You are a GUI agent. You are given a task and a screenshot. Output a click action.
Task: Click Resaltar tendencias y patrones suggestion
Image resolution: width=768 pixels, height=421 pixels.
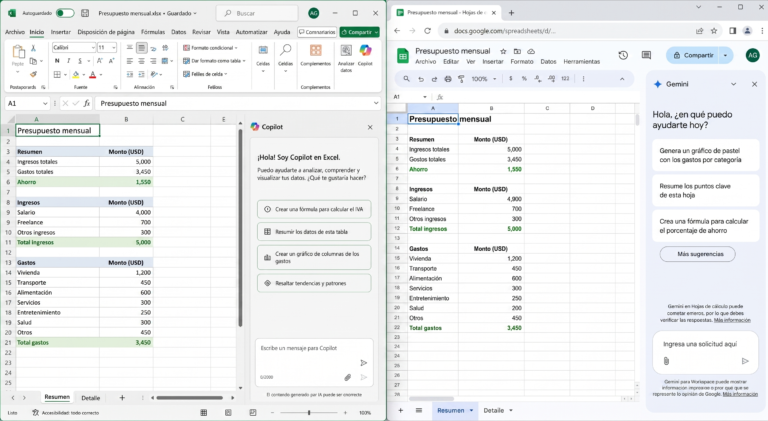(x=314, y=283)
